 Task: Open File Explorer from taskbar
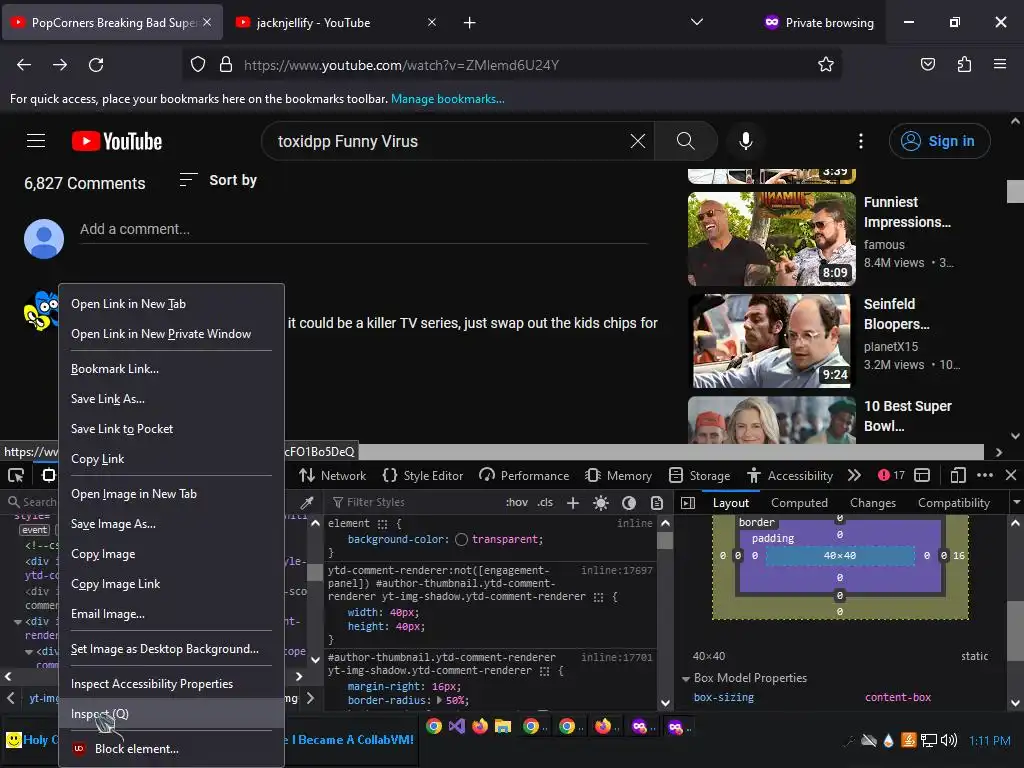503,726
